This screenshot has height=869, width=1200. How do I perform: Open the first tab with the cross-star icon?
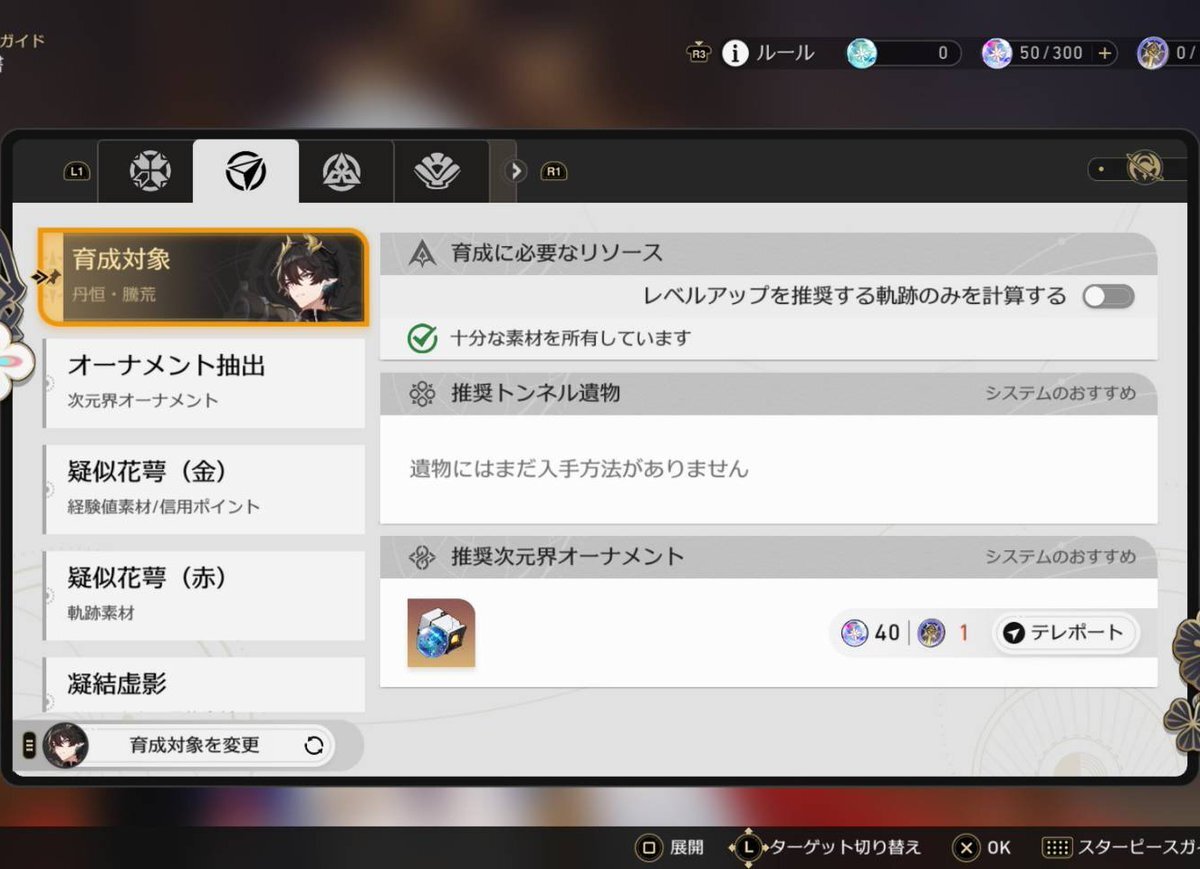(x=150, y=172)
